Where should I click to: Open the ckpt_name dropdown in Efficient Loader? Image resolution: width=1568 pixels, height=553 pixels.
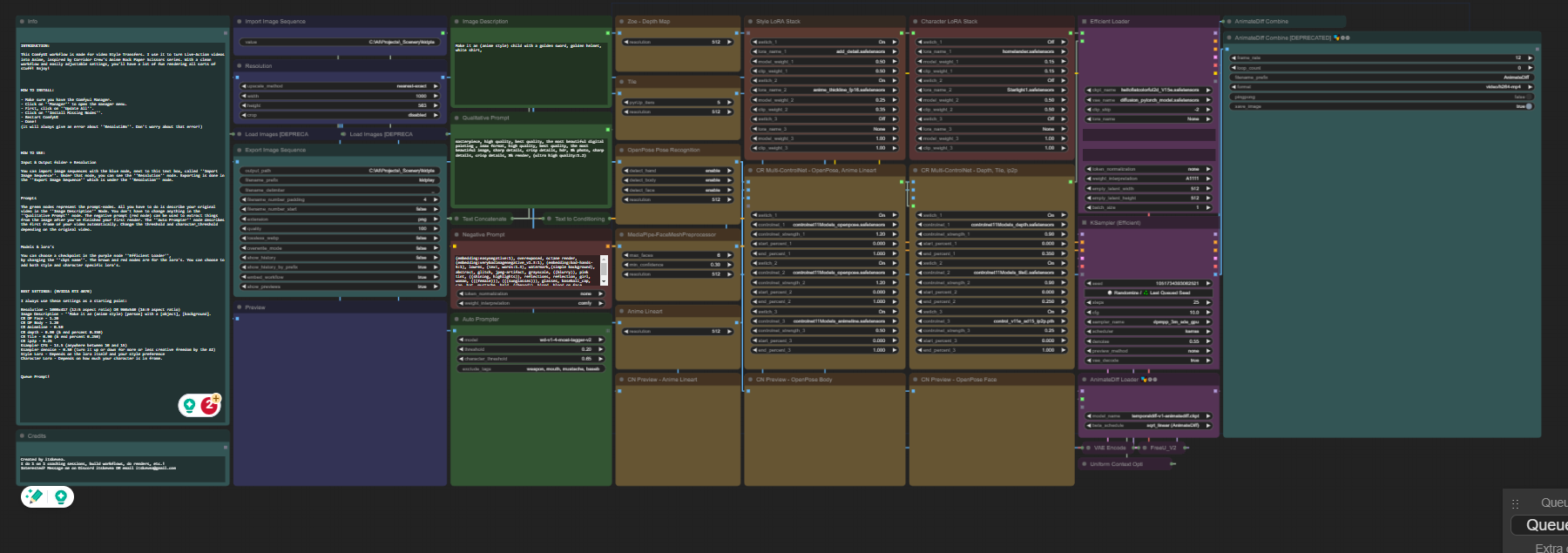click(1149, 90)
